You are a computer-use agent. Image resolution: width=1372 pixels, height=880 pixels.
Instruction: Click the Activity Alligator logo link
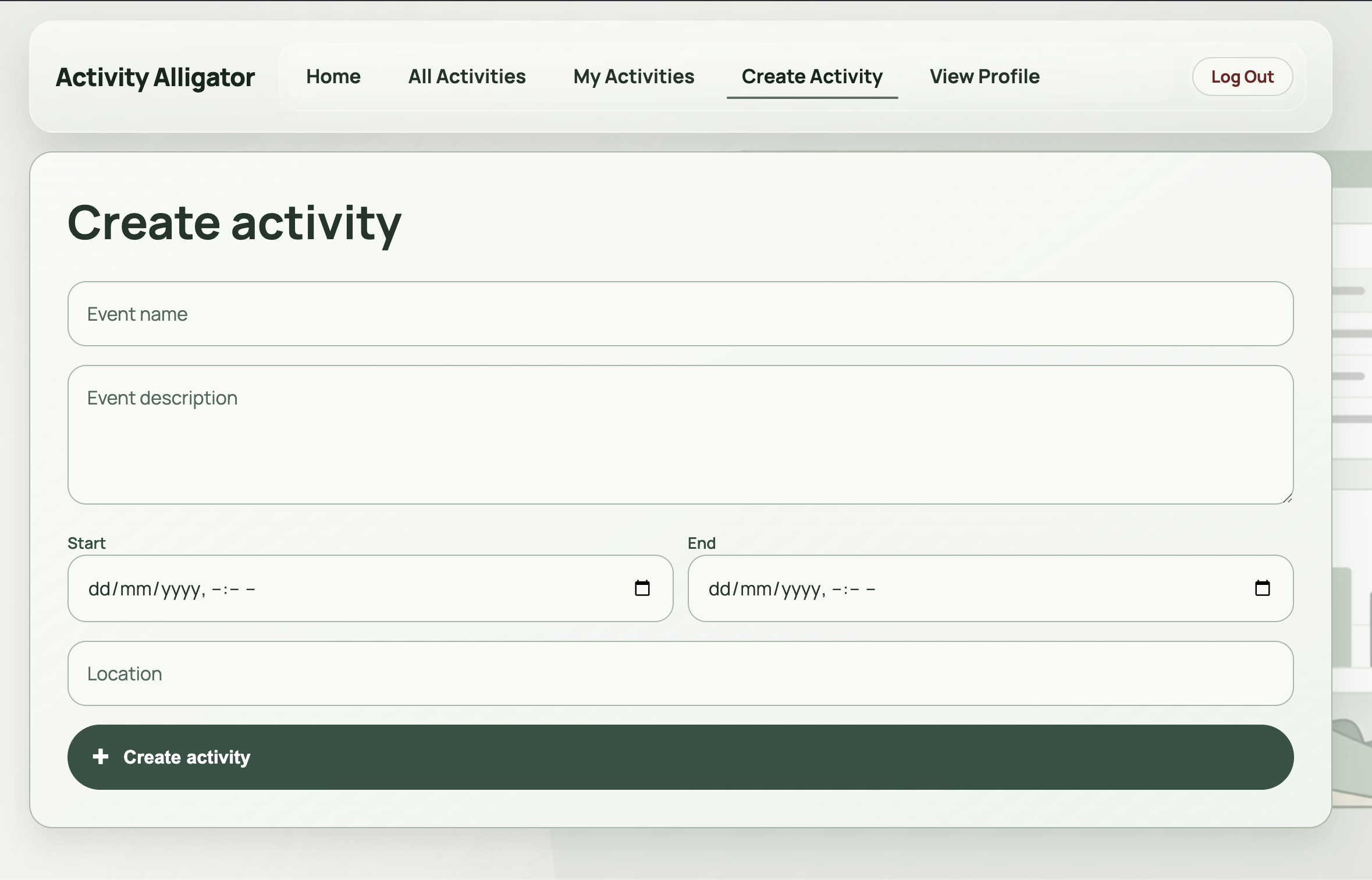[155, 77]
